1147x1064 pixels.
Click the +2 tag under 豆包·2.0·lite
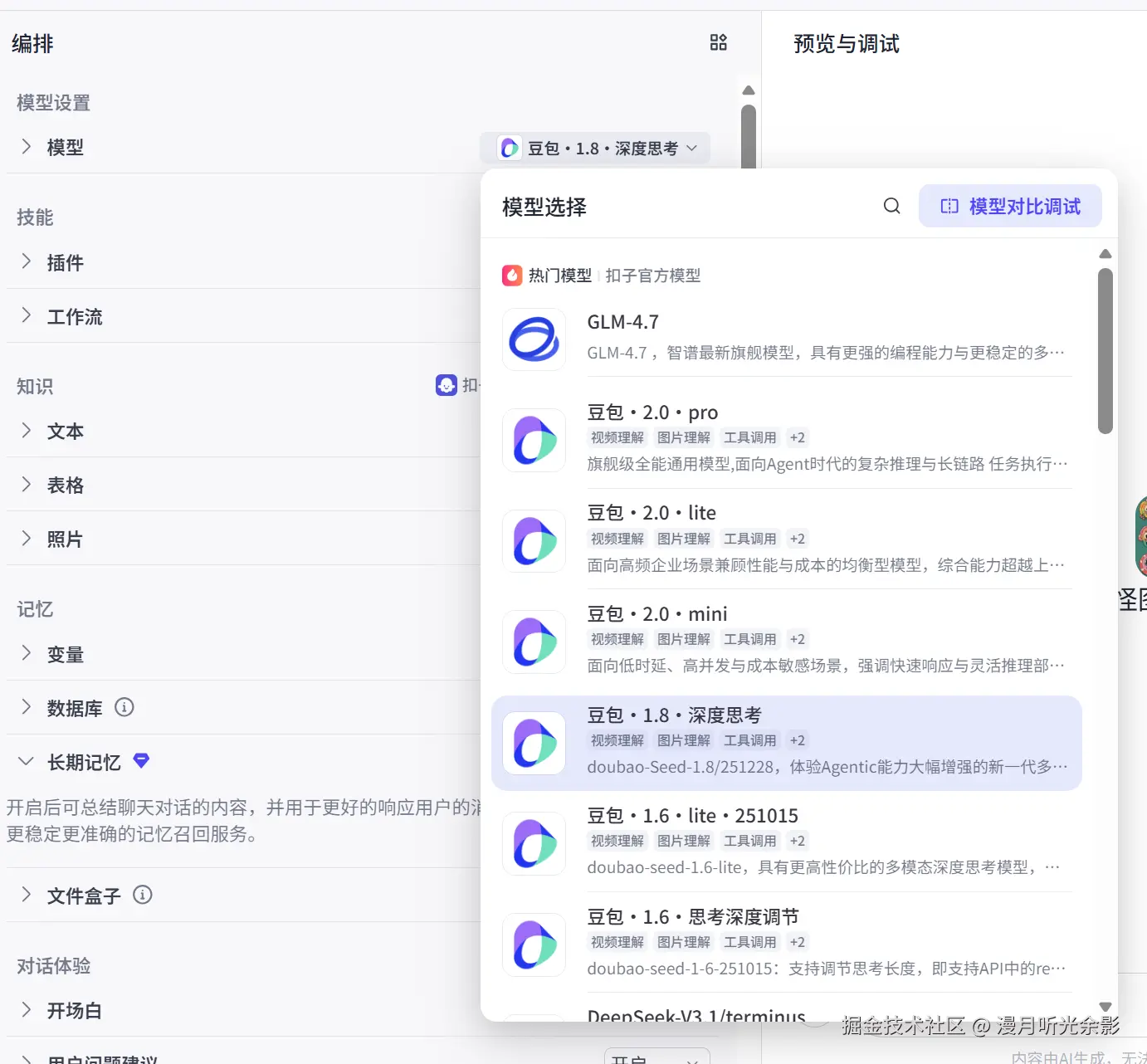coord(798,539)
